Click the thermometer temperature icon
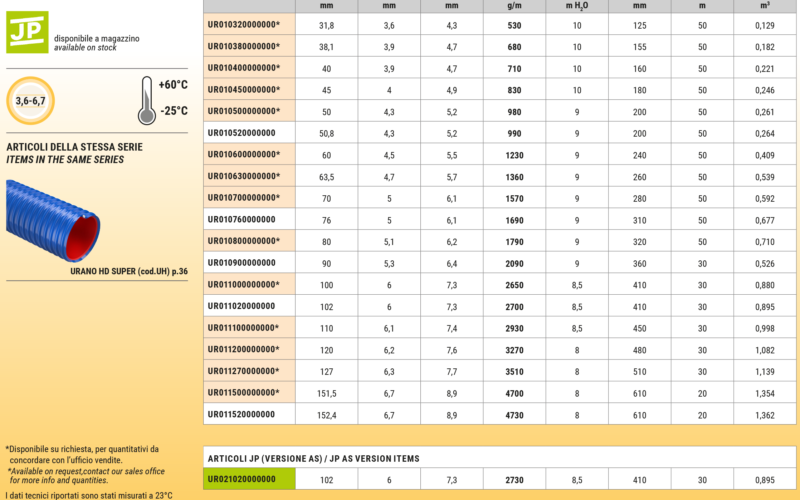The height and width of the screenshot is (500, 800). 147,100
